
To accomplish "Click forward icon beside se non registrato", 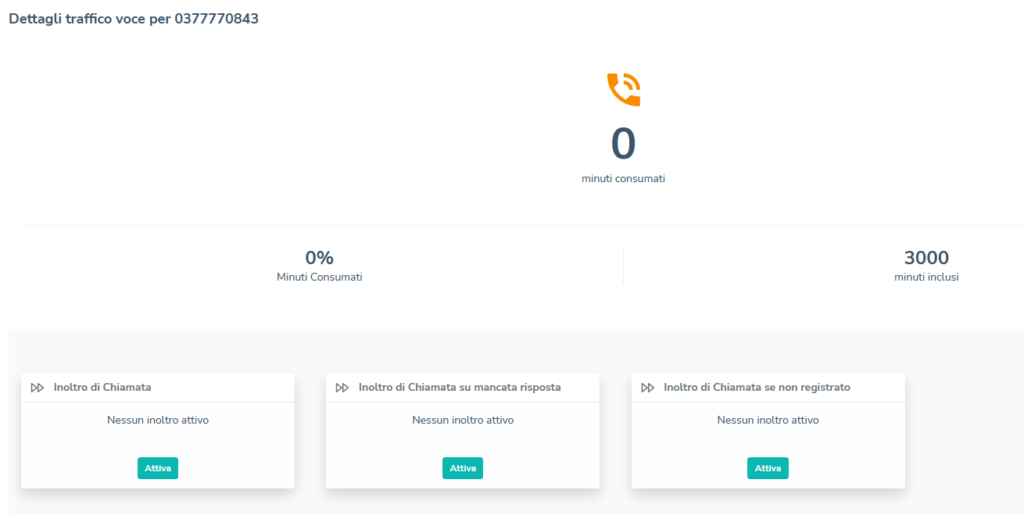I will 647,388.
